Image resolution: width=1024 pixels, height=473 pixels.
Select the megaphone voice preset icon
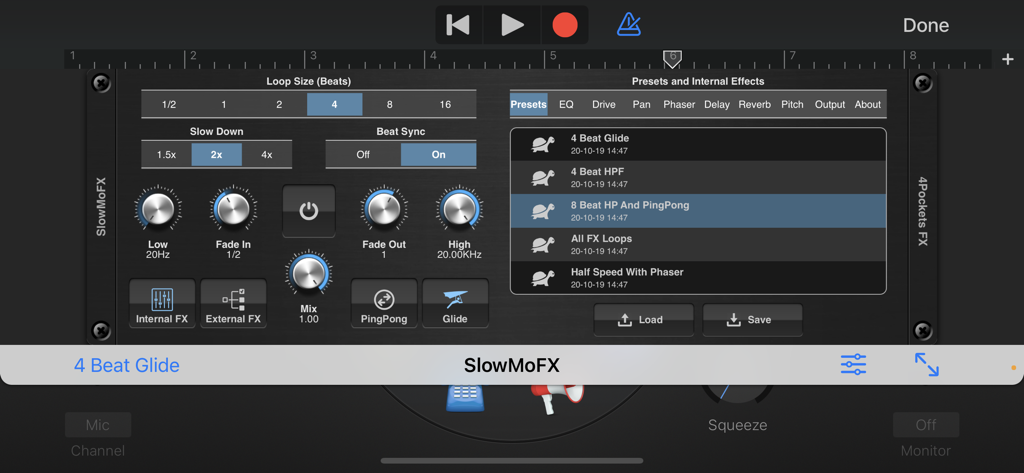pyautogui.click(x=557, y=399)
